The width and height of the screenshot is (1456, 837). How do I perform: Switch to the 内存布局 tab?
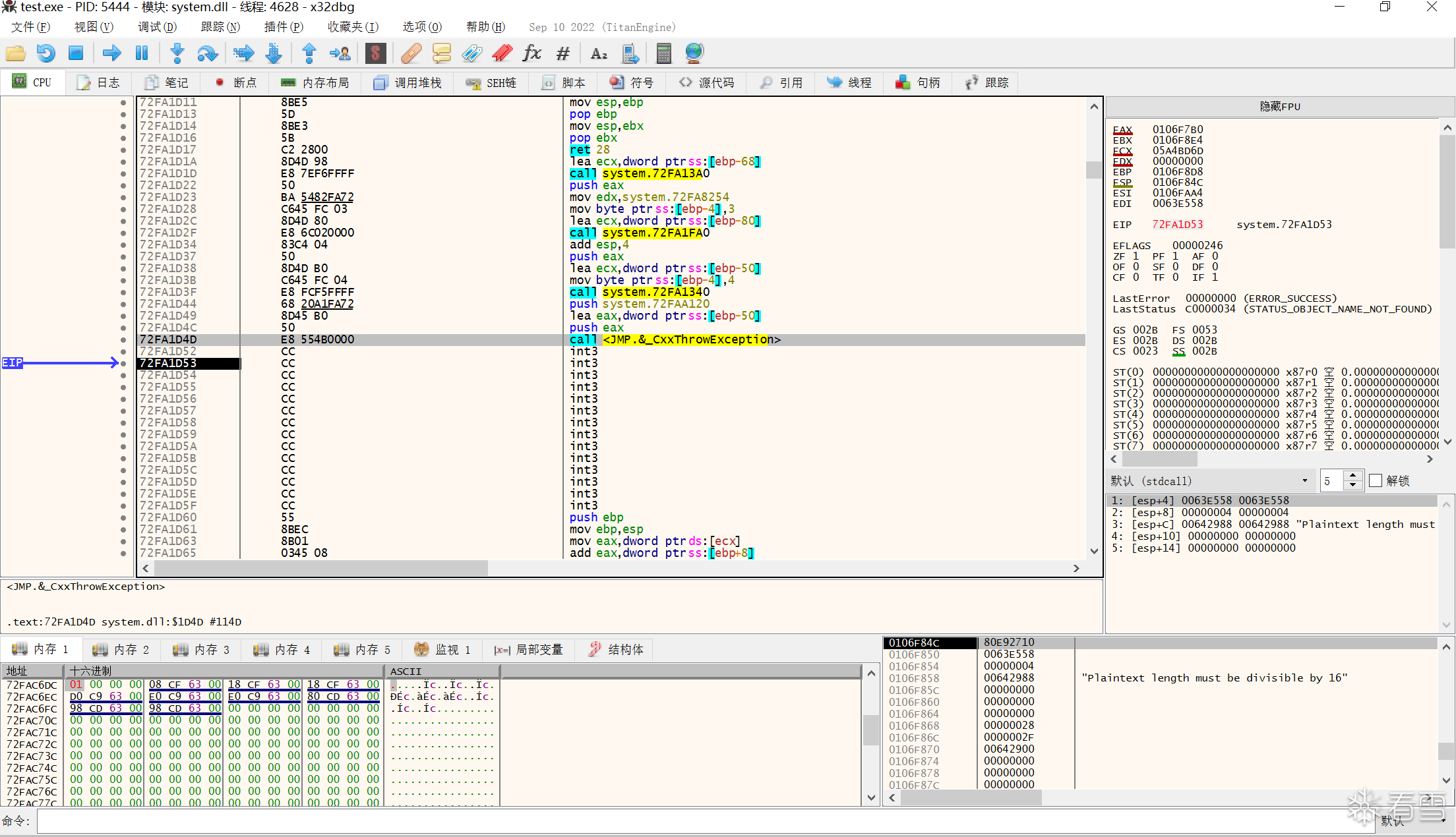pyautogui.click(x=315, y=83)
